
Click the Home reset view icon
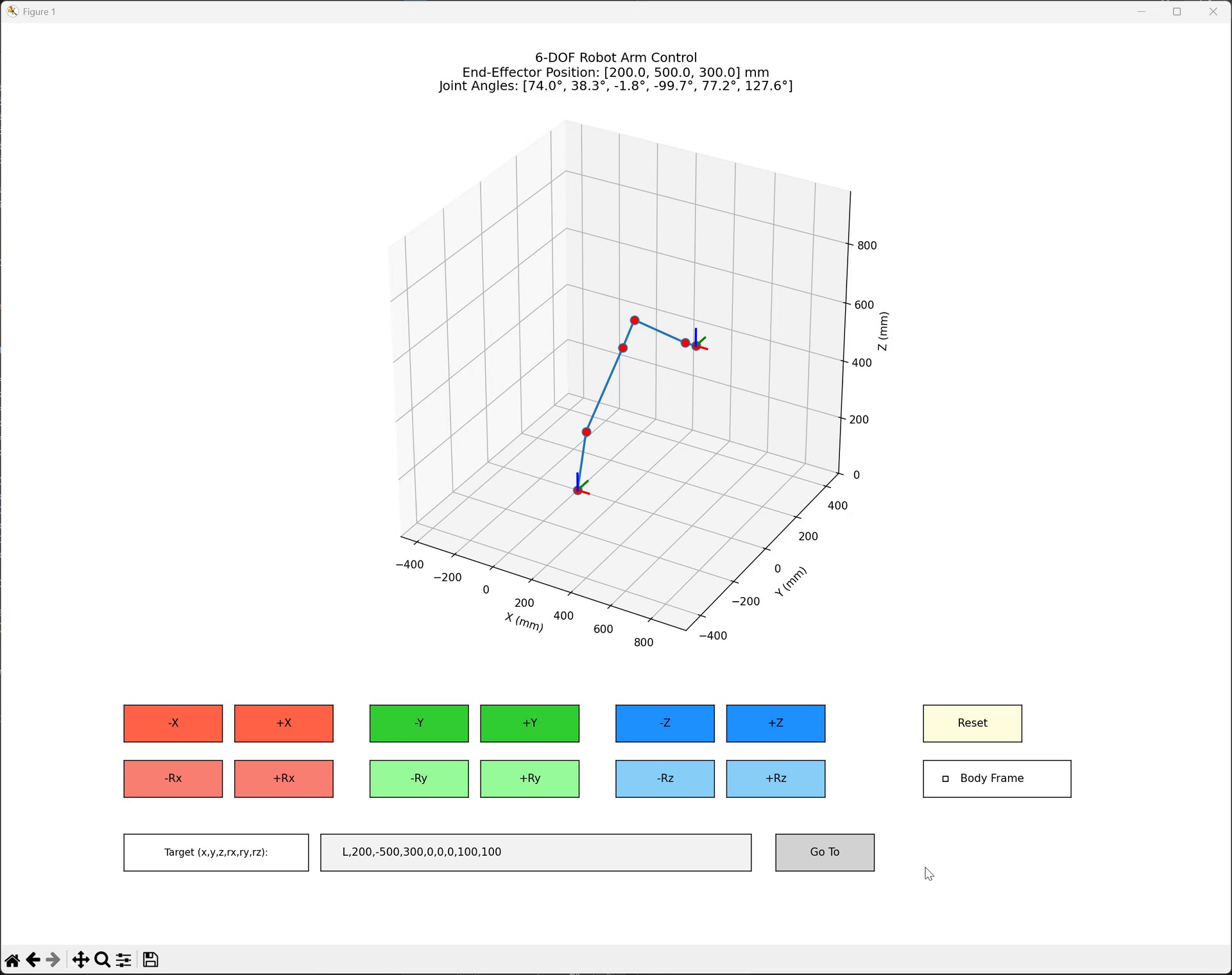[x=12, y=960]
